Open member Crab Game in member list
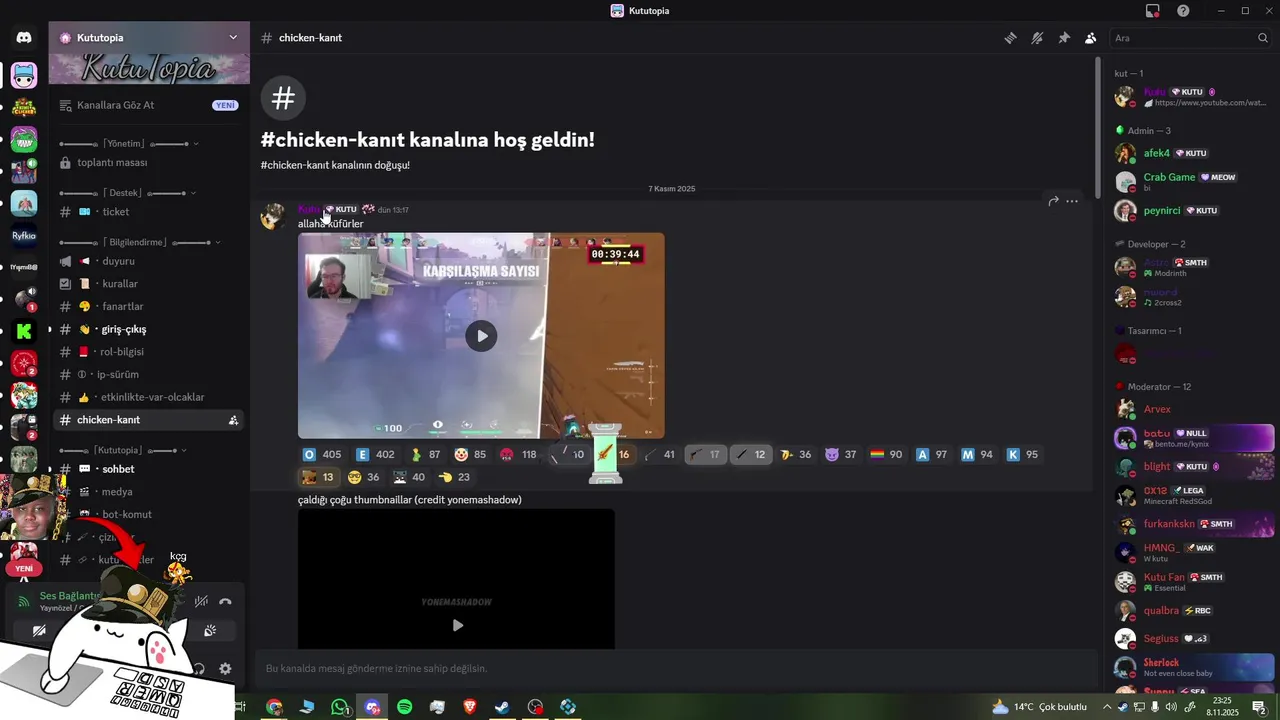The image size is (1280, 720). (1193, 181)
